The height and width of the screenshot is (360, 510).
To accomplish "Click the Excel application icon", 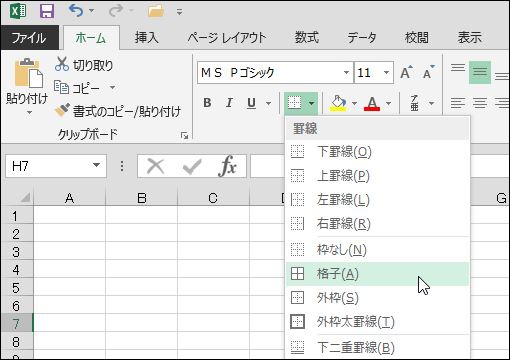I will click(18, 11).
